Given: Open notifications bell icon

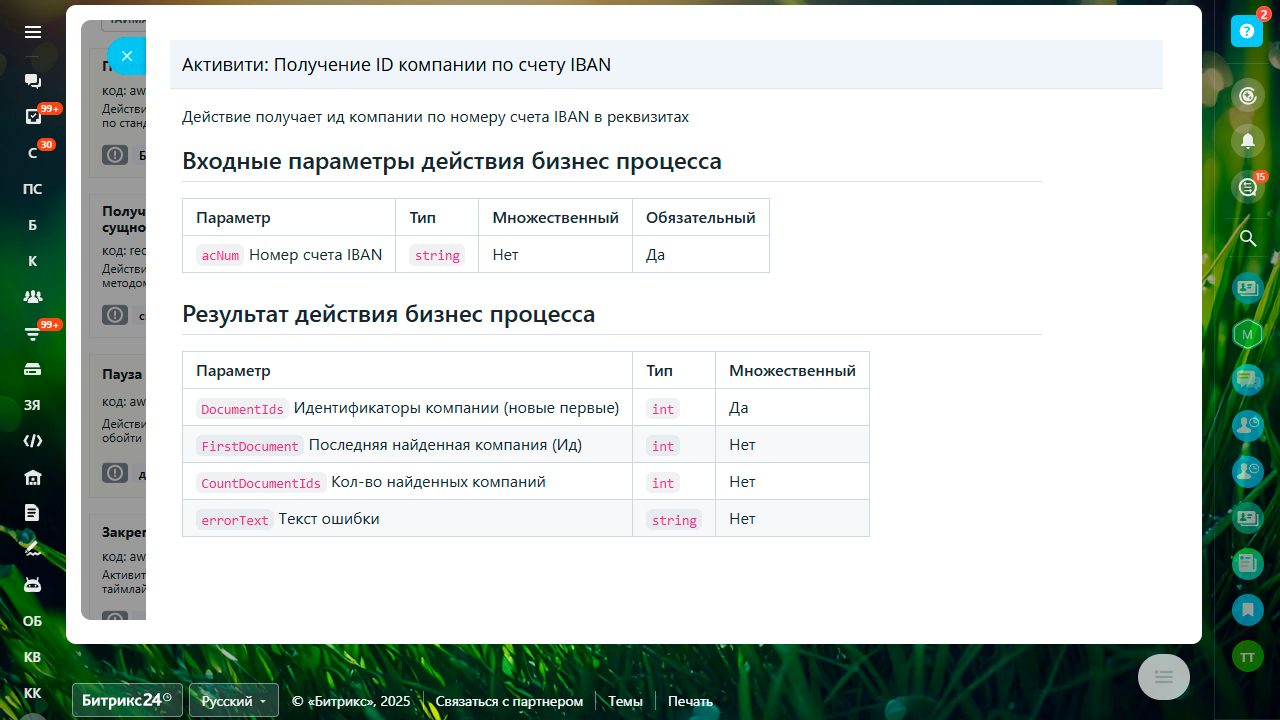Looking at the screenshot, I should point(1247,141).
